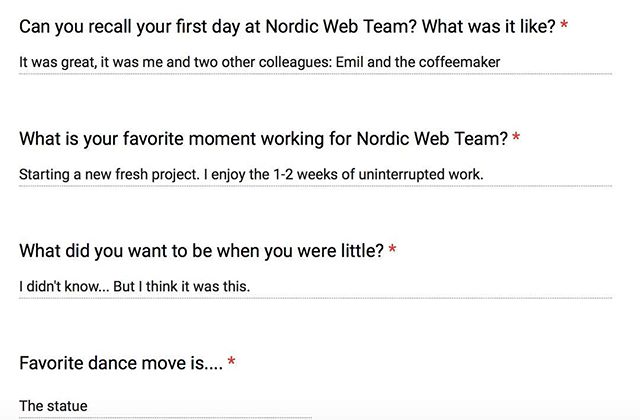
Task: Place cursor on the word 'coffeemaker'
Action: click(459, 62)
